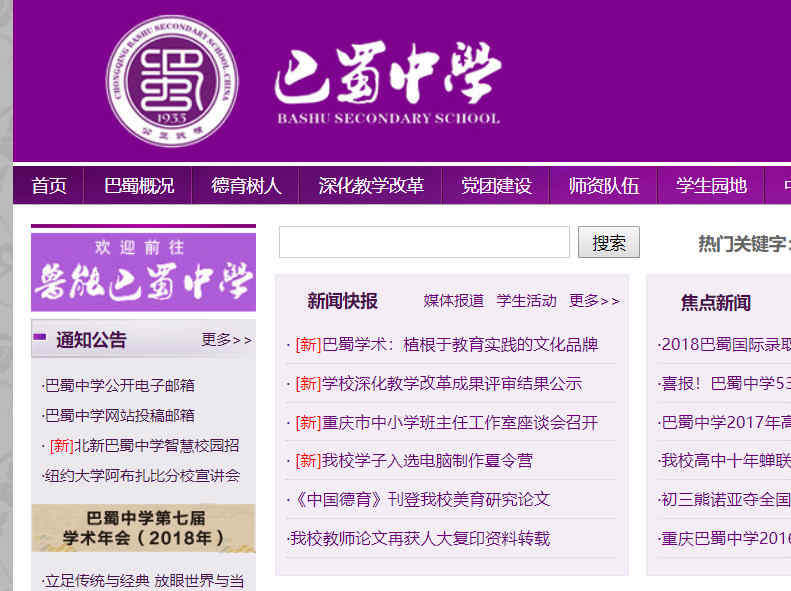Open 巴蜀中学网站投稿邮箱 notice
This screenshot has height=591, width=791.
119,416
